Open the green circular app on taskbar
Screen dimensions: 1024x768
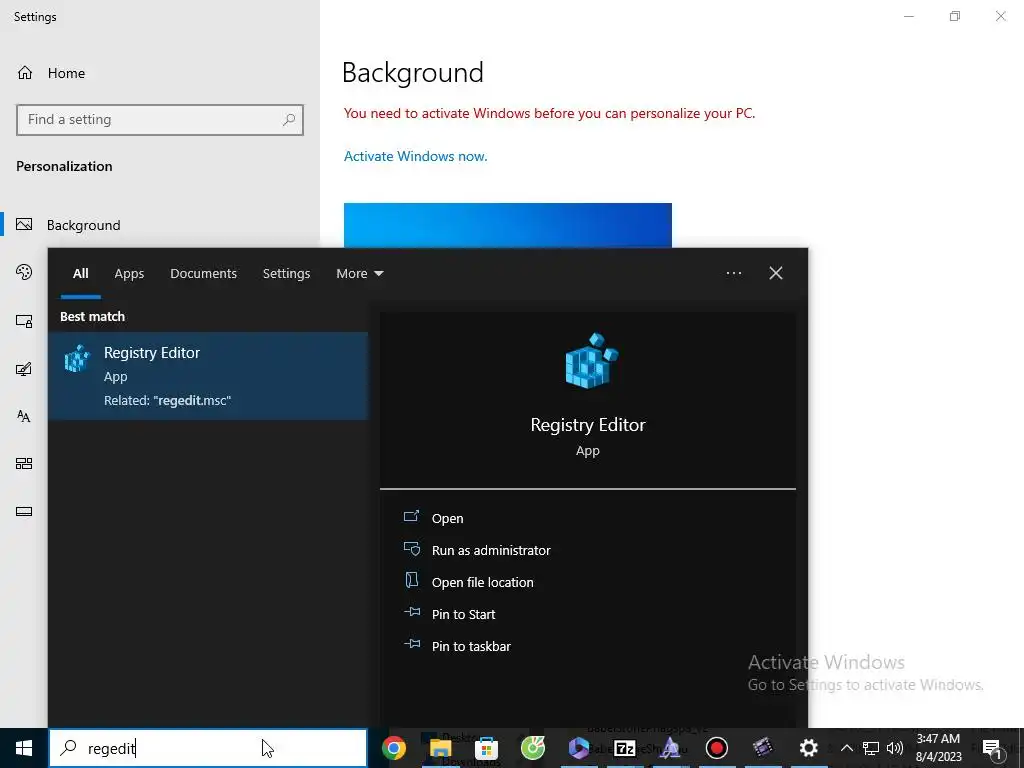click(533, 748)
